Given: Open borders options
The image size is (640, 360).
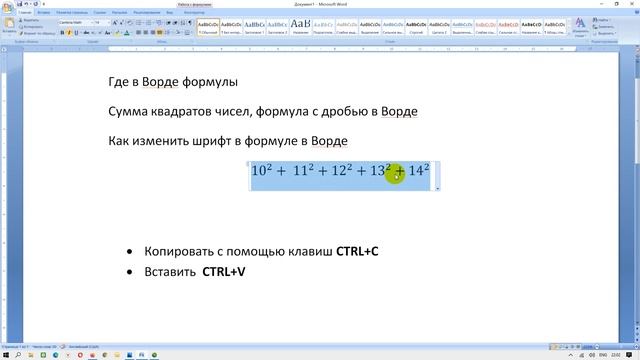Looking at the screenshot, I should click(187, 33).
